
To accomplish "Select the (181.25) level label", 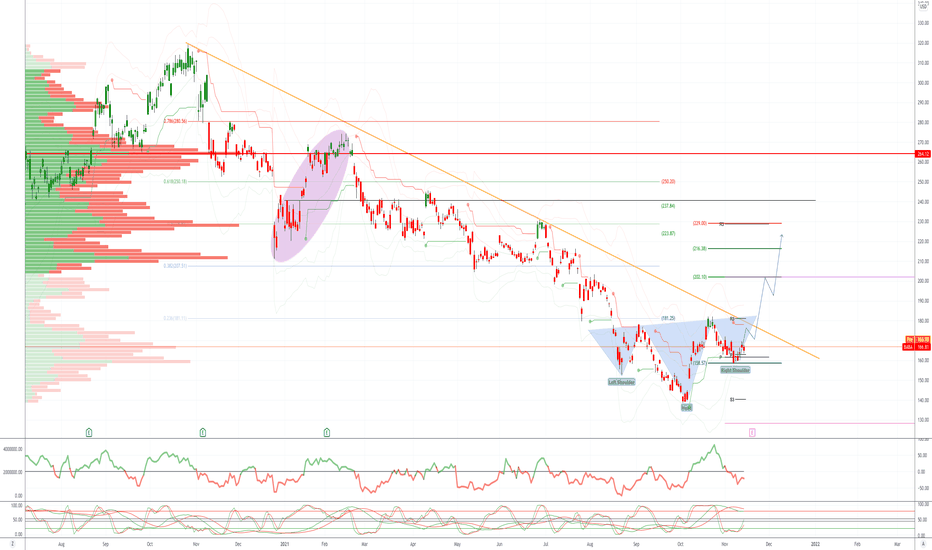I will [x=668, y=319].
